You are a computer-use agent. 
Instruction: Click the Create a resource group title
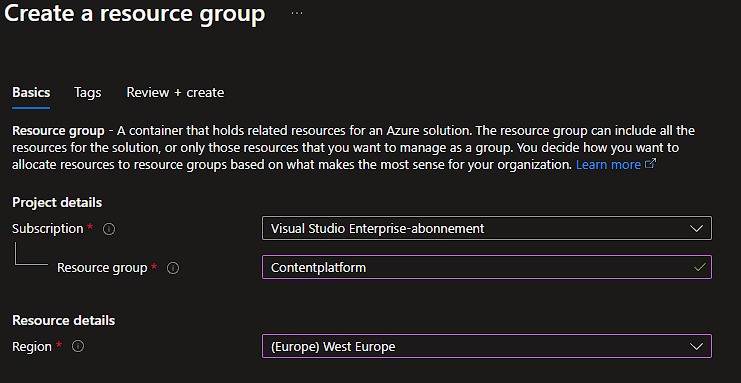135,14
